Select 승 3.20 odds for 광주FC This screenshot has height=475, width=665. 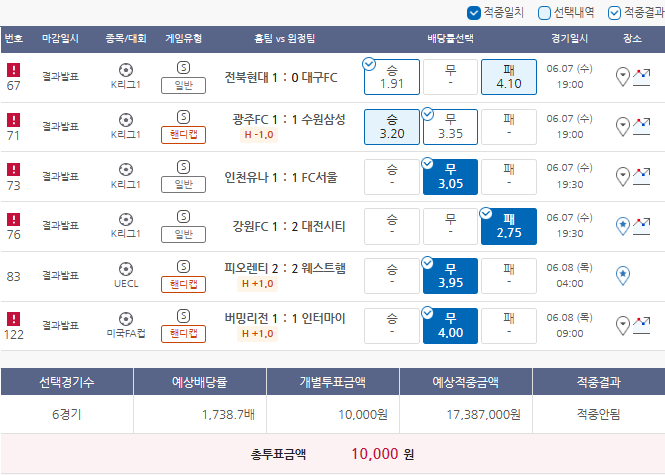392,127
